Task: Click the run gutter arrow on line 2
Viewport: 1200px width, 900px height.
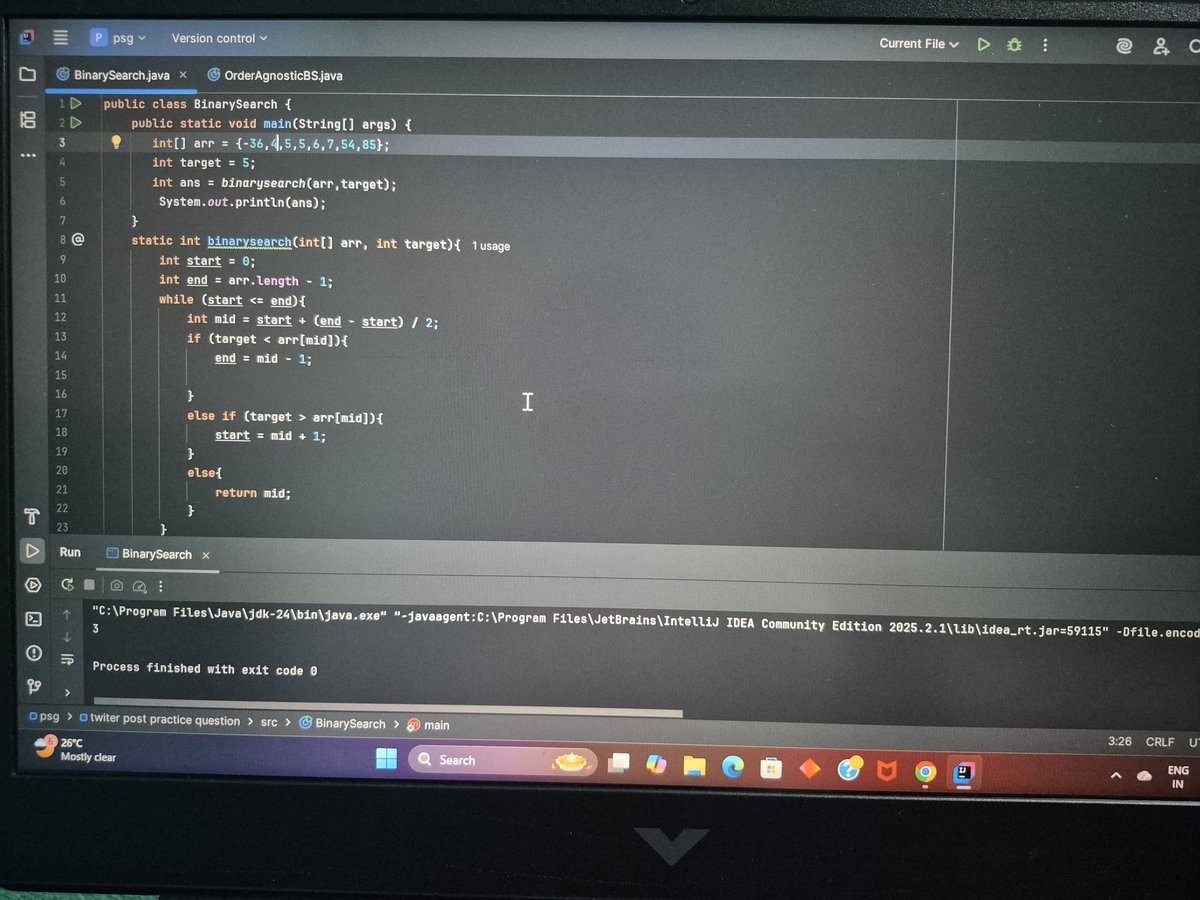Action: pos(76,123)
